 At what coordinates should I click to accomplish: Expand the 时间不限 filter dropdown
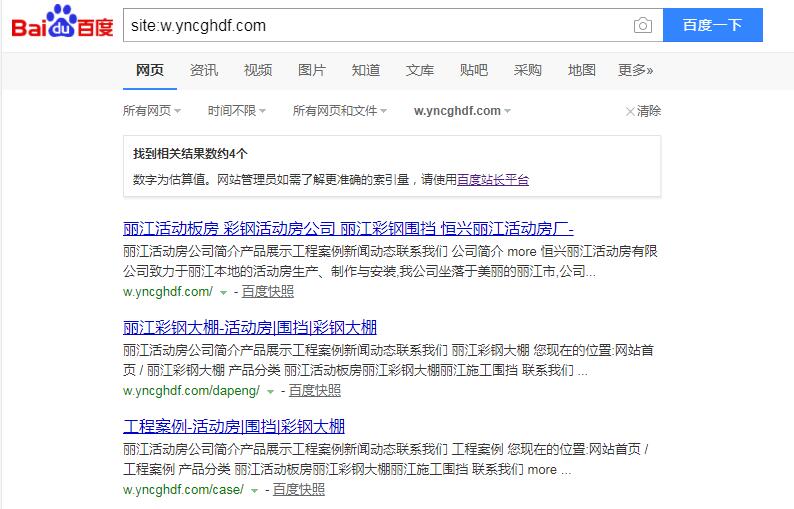tap(236, 110)
